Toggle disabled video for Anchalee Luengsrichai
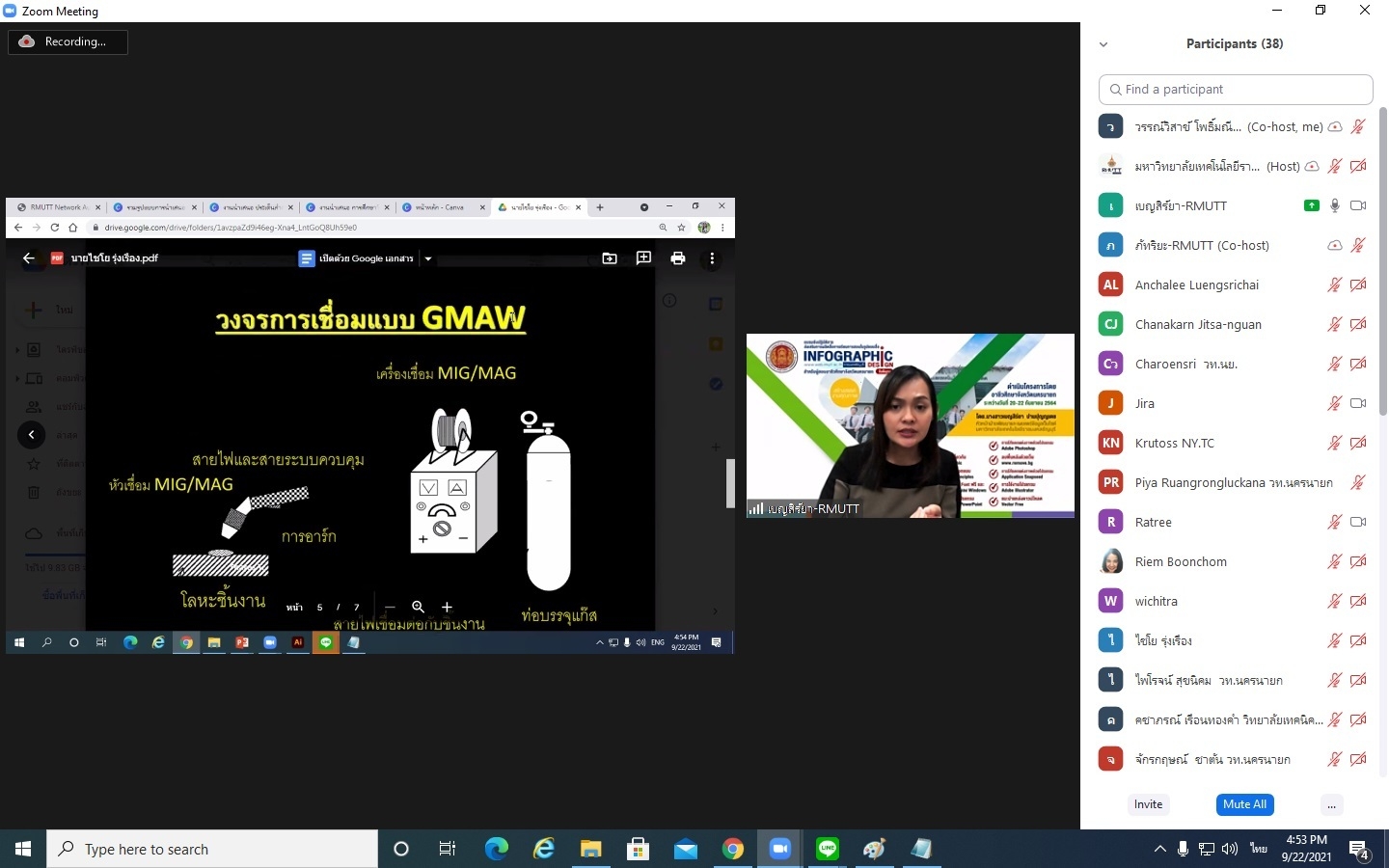The height and width of the screenshot is (868, 1389). click(1358, 285)
